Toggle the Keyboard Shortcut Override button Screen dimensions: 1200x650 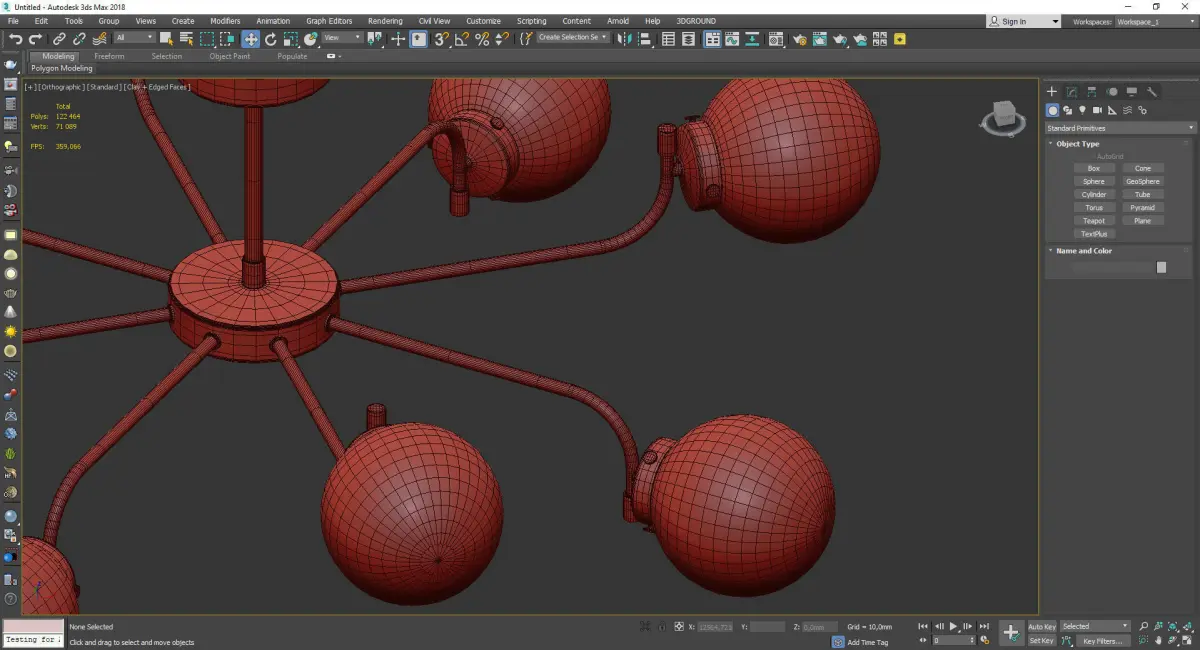tap(418, 39)
